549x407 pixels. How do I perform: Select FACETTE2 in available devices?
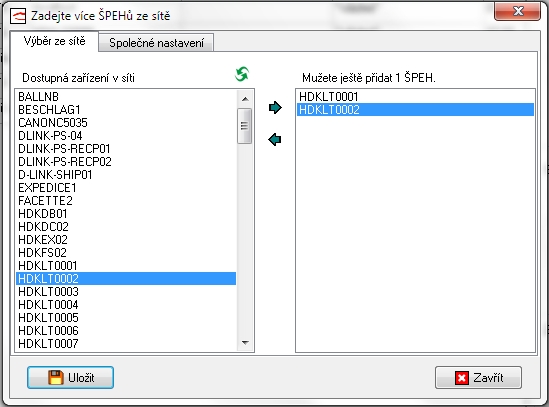tap(126, 201)
